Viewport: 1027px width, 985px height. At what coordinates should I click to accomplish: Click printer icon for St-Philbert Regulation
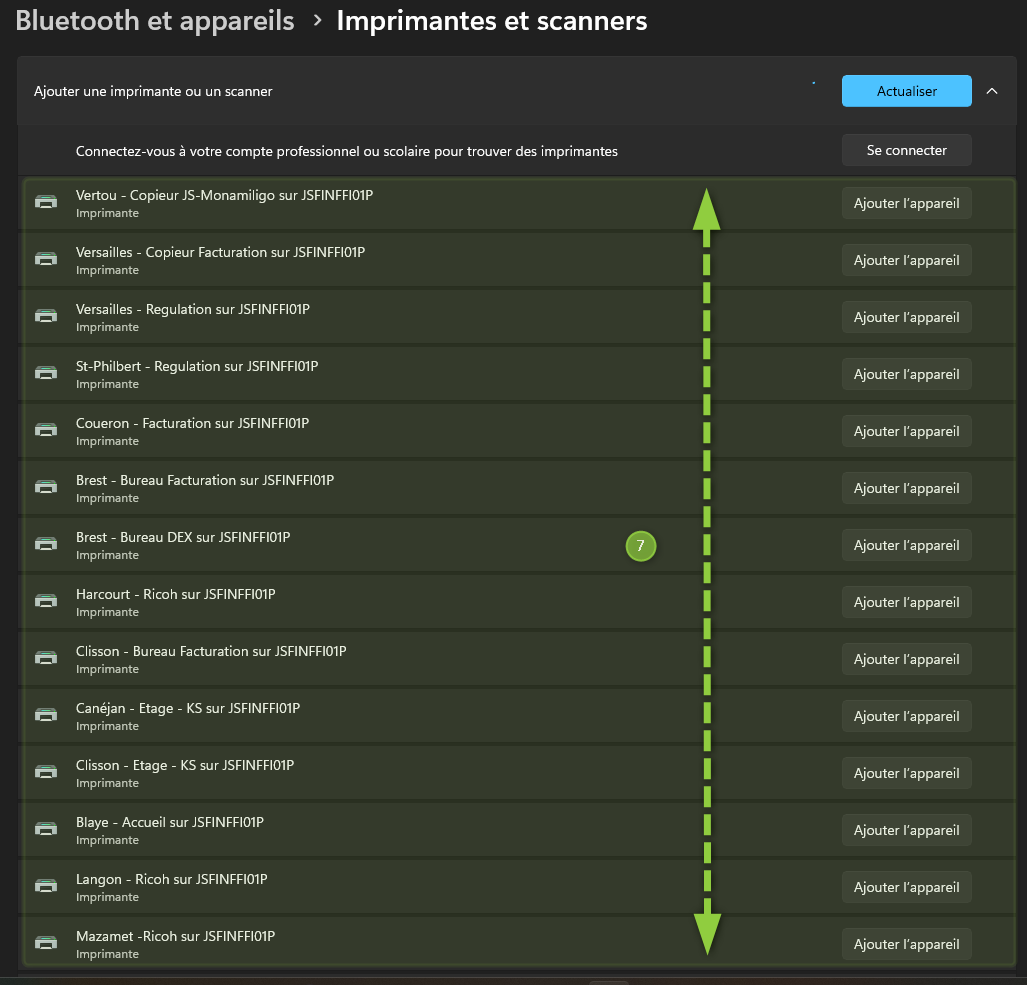[46, 373]
